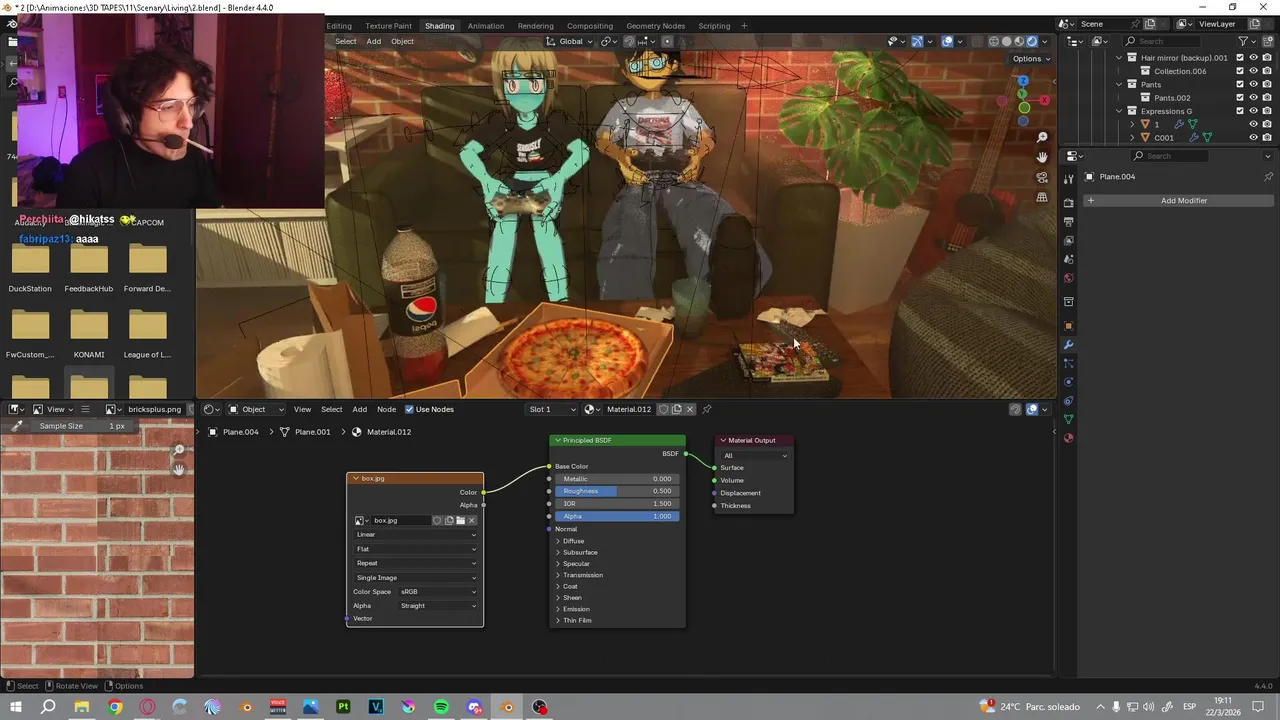
Task: Click the X axis on navigation gizmo
Action: click(x=1045, y=100)
